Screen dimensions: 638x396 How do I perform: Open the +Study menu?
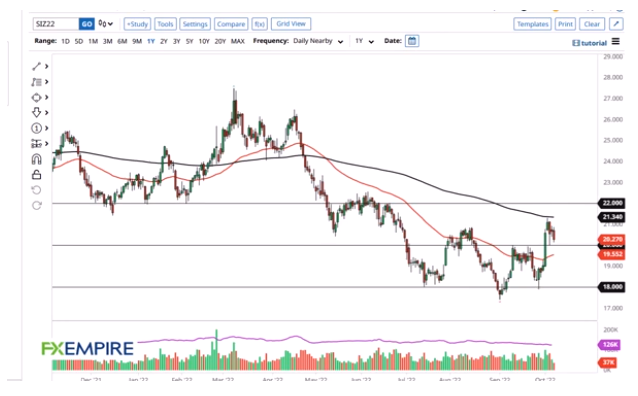tap(138, 24)
